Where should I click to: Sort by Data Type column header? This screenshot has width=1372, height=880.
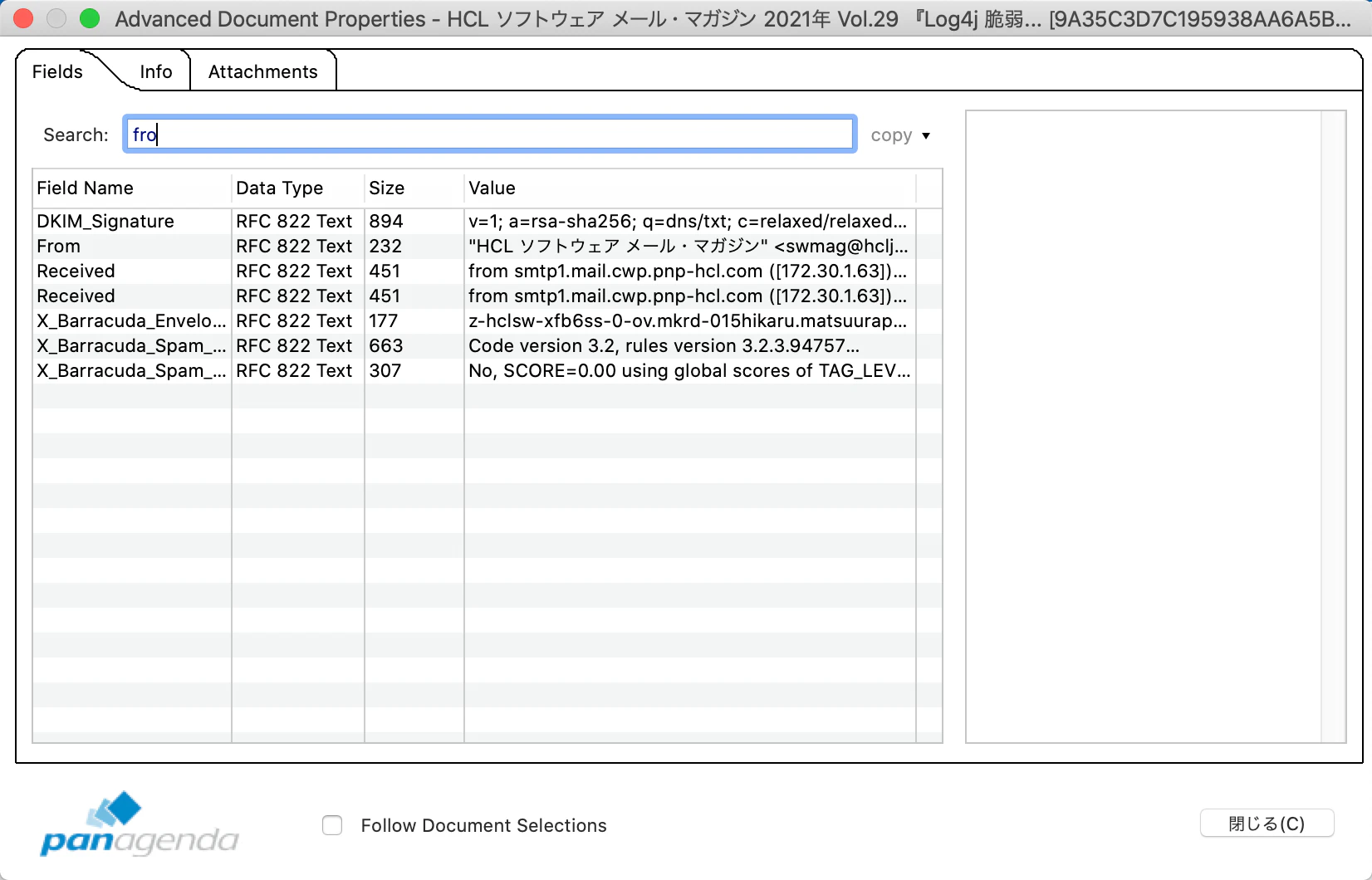click(x=297, y=188)
